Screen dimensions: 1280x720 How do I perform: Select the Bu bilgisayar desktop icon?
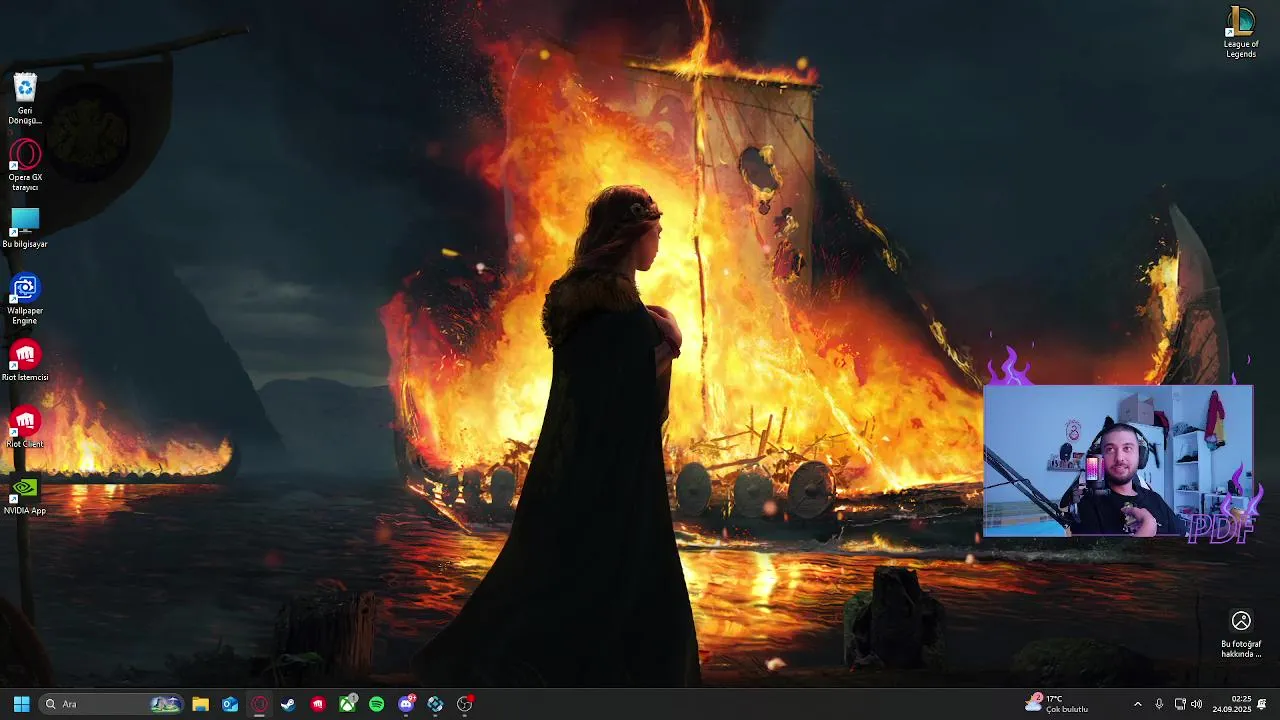(x=25, y=228)
